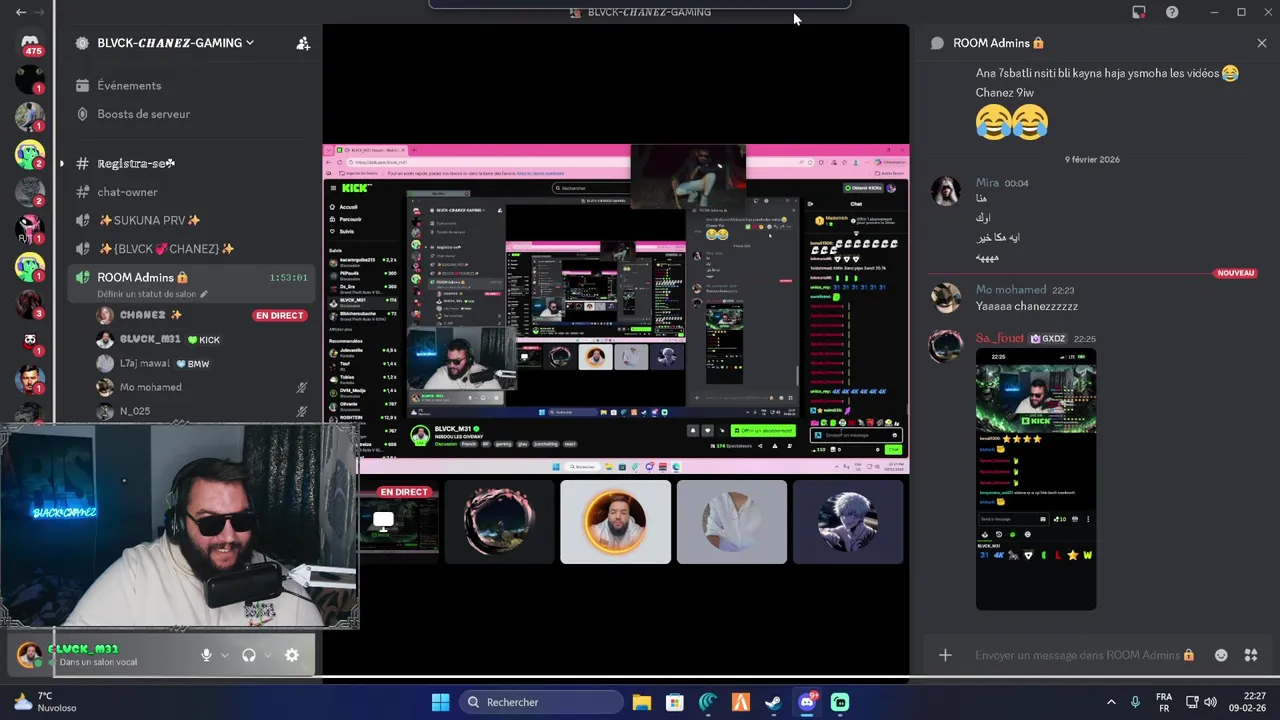Open the FRA language indicator
This screenshot has height=720, width=1280.
tap(1164, 702)
